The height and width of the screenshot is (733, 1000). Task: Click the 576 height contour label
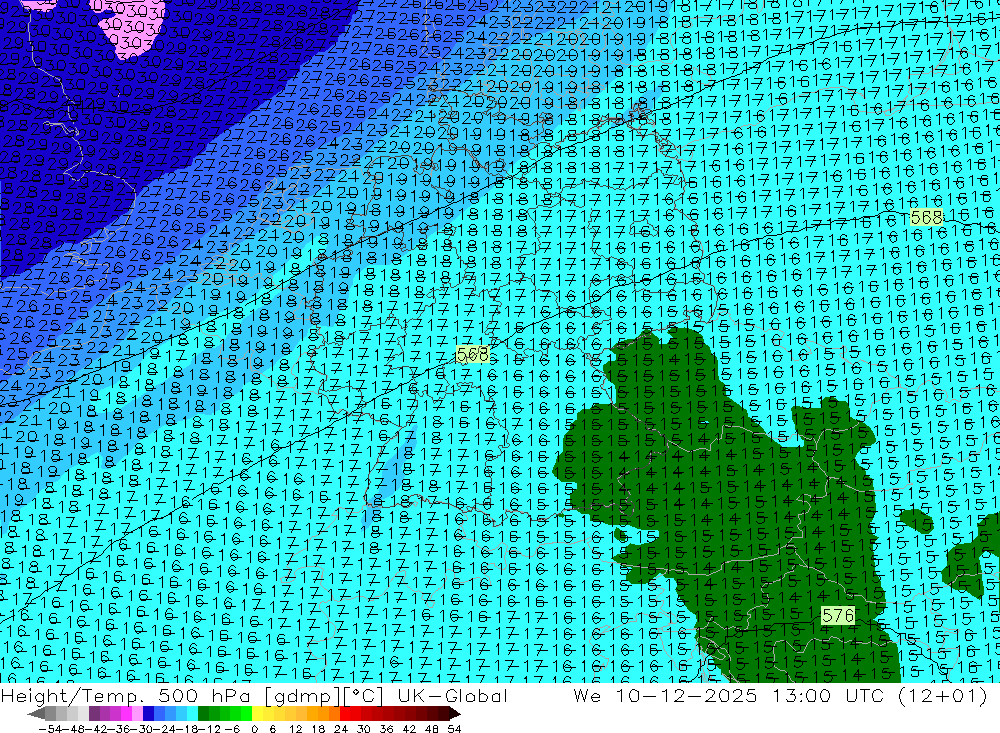pyautogui.click(x=837, y=616)
